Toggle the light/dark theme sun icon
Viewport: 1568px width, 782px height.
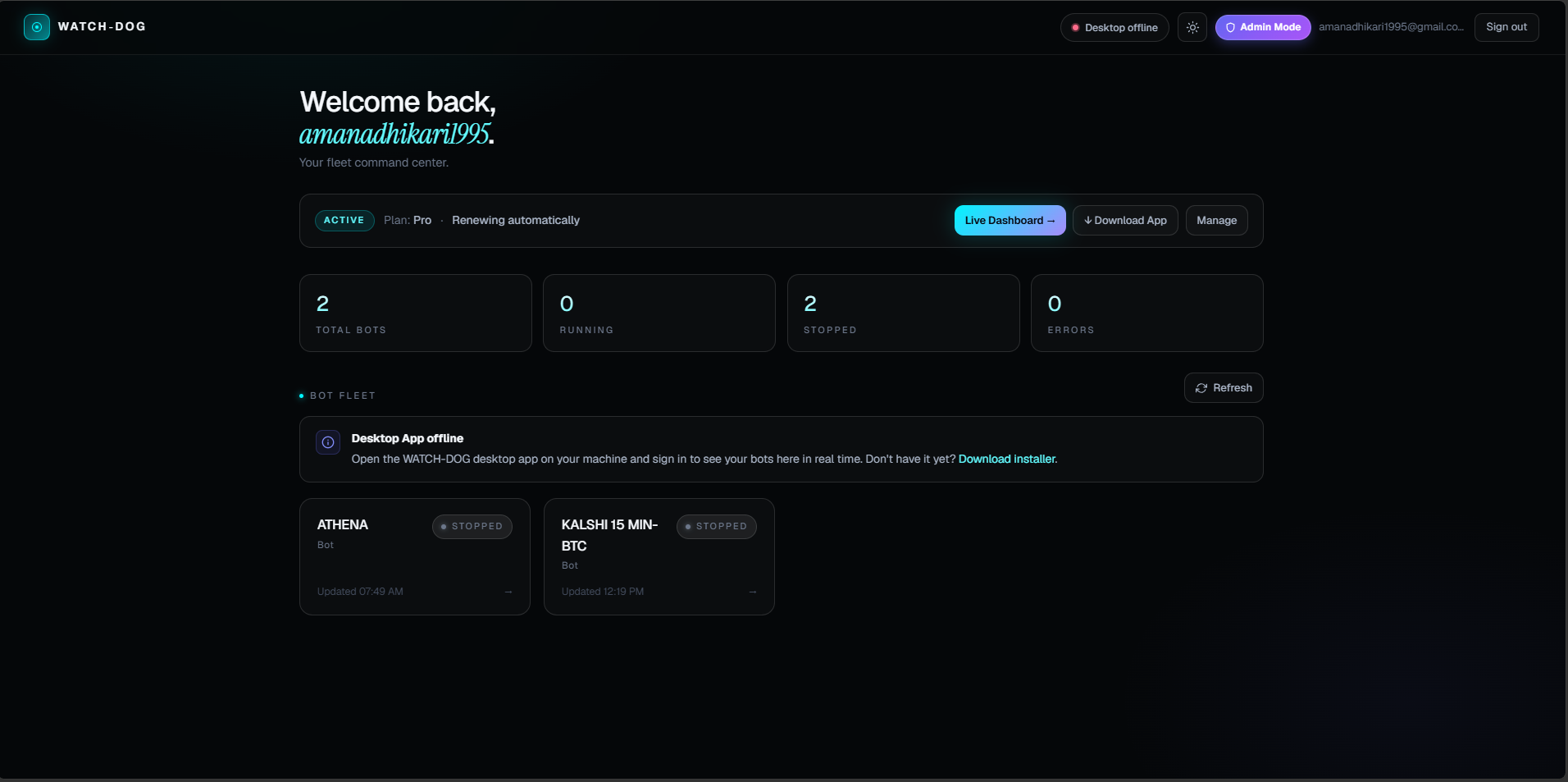point(1192,27)
